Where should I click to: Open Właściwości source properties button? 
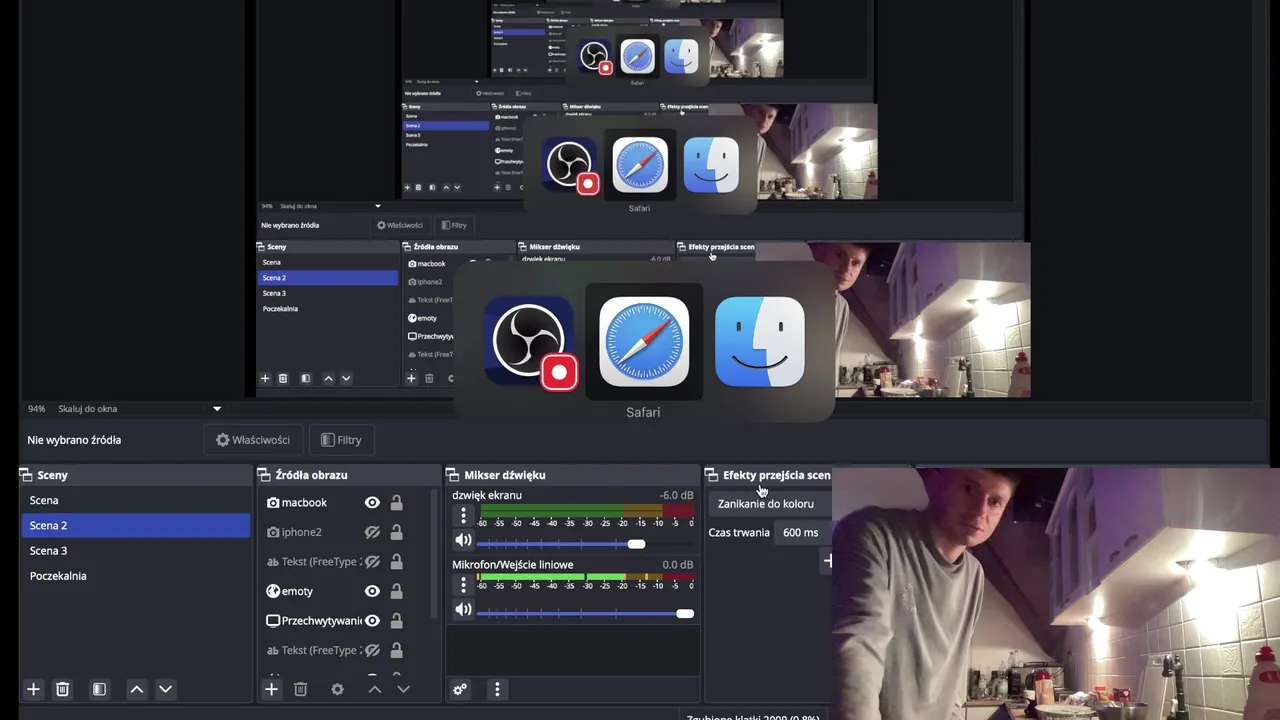tap(253, 440)
